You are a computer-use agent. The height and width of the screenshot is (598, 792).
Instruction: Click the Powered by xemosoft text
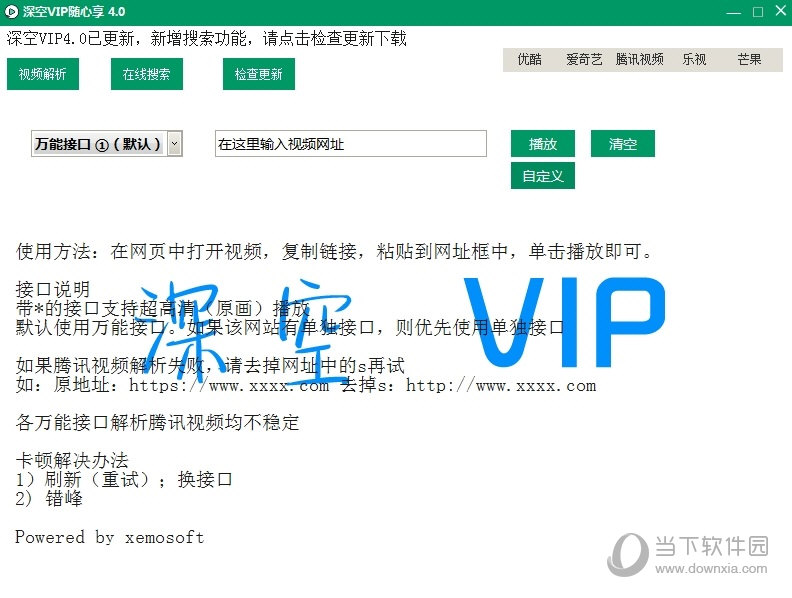pyautogui.click(x=110, y=537)
